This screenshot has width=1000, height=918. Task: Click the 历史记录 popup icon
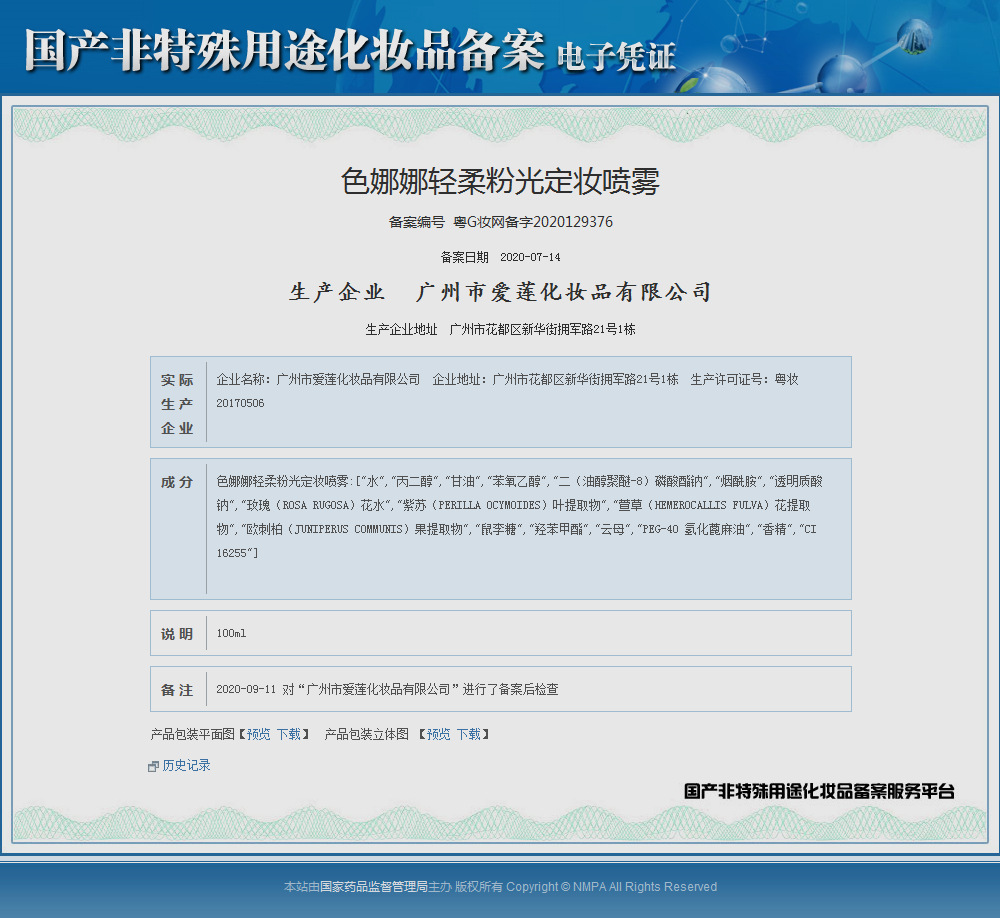153,766
